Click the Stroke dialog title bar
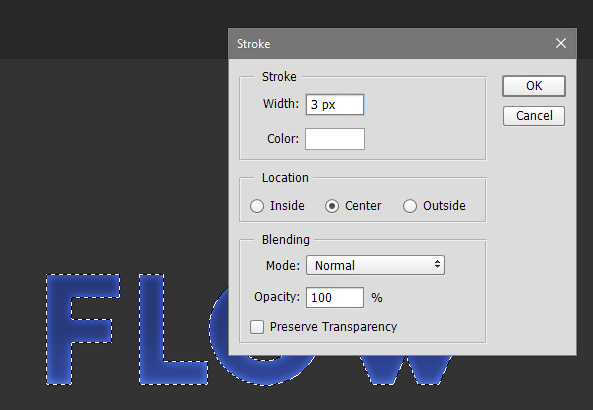The height and width of the screenshot is (410, 593). [x=402, y=43]
